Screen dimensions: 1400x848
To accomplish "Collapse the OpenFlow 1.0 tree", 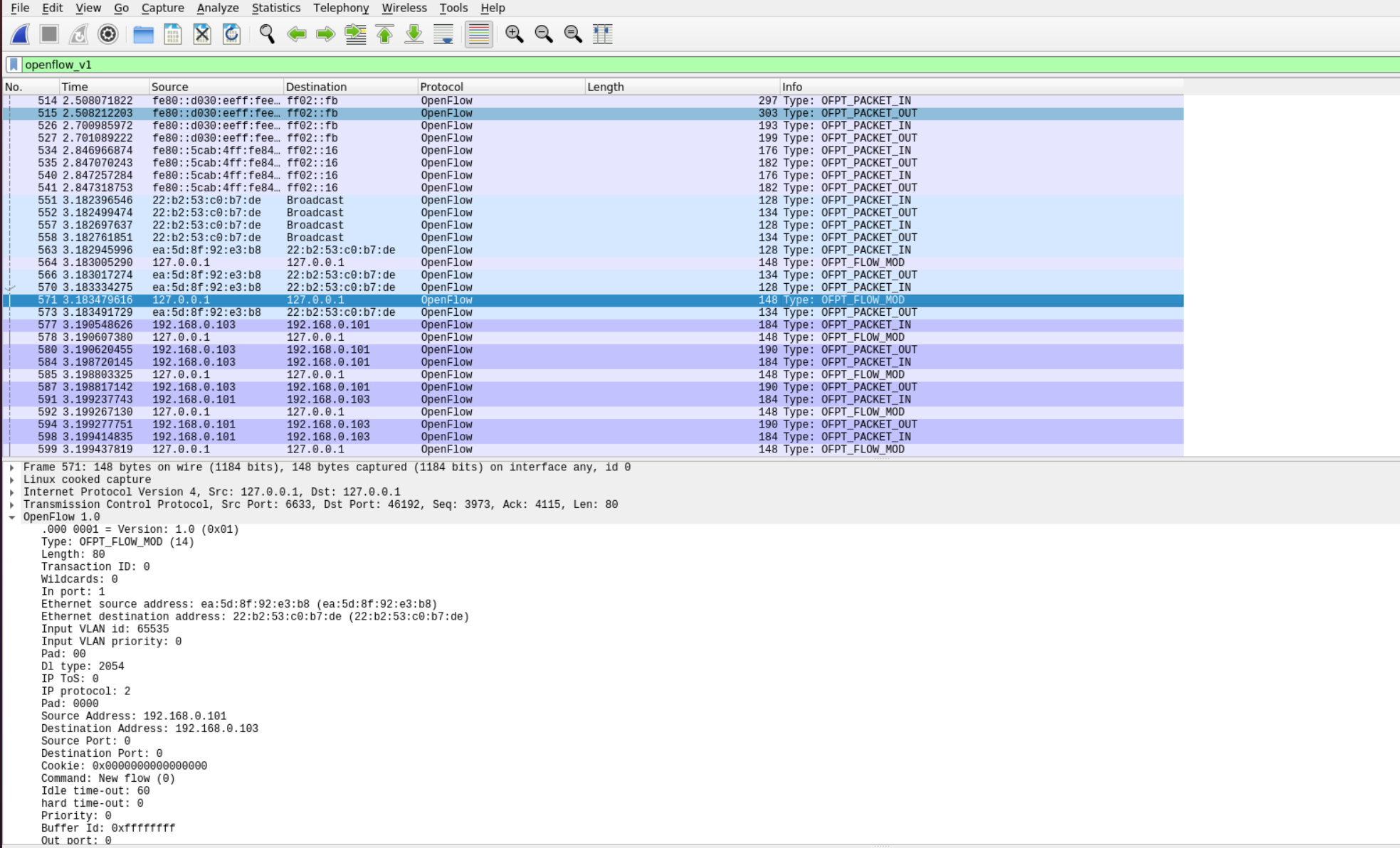I will [12, 517].
